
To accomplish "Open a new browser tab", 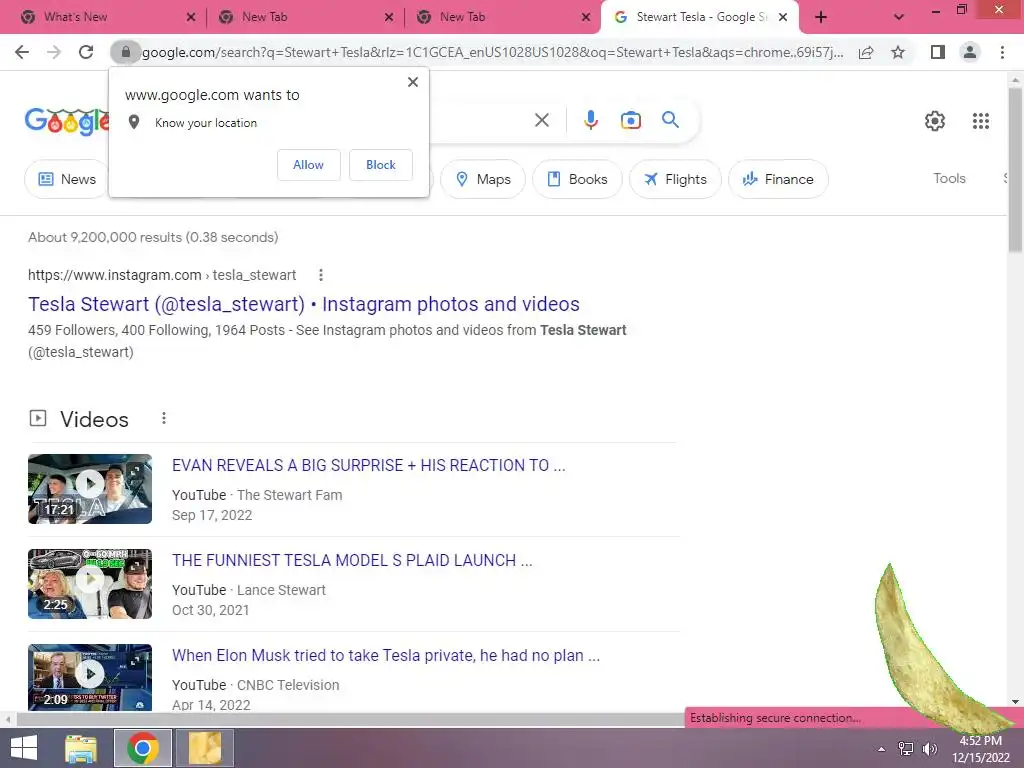I will [821, 17].
